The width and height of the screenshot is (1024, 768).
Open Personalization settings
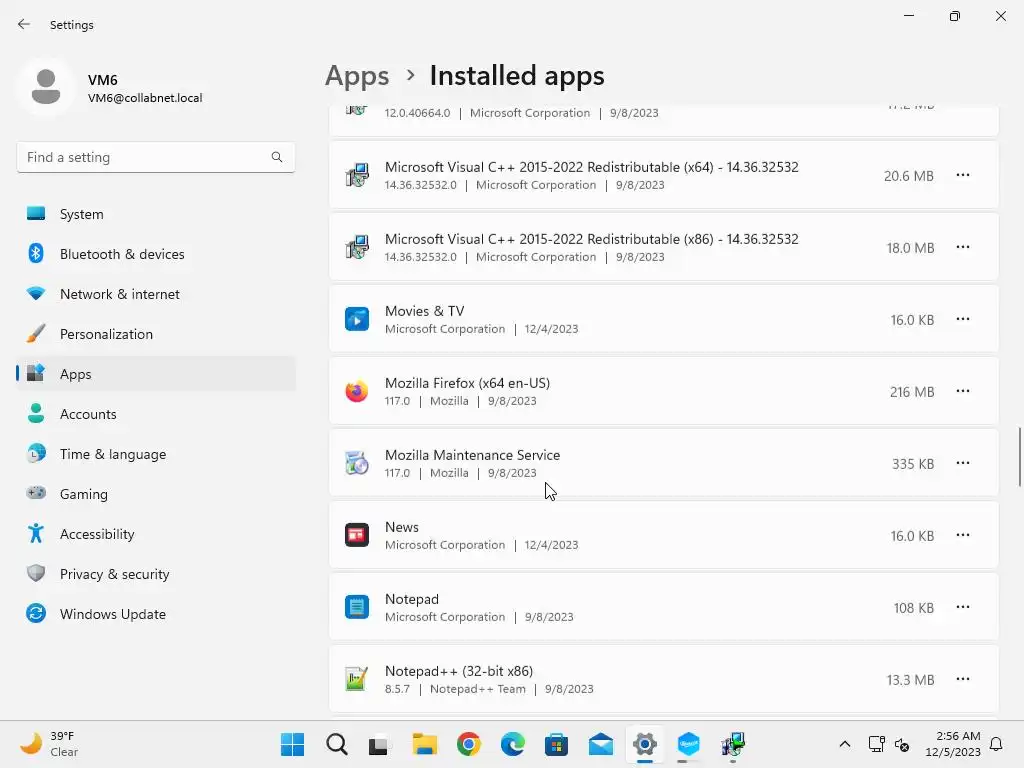155,334
